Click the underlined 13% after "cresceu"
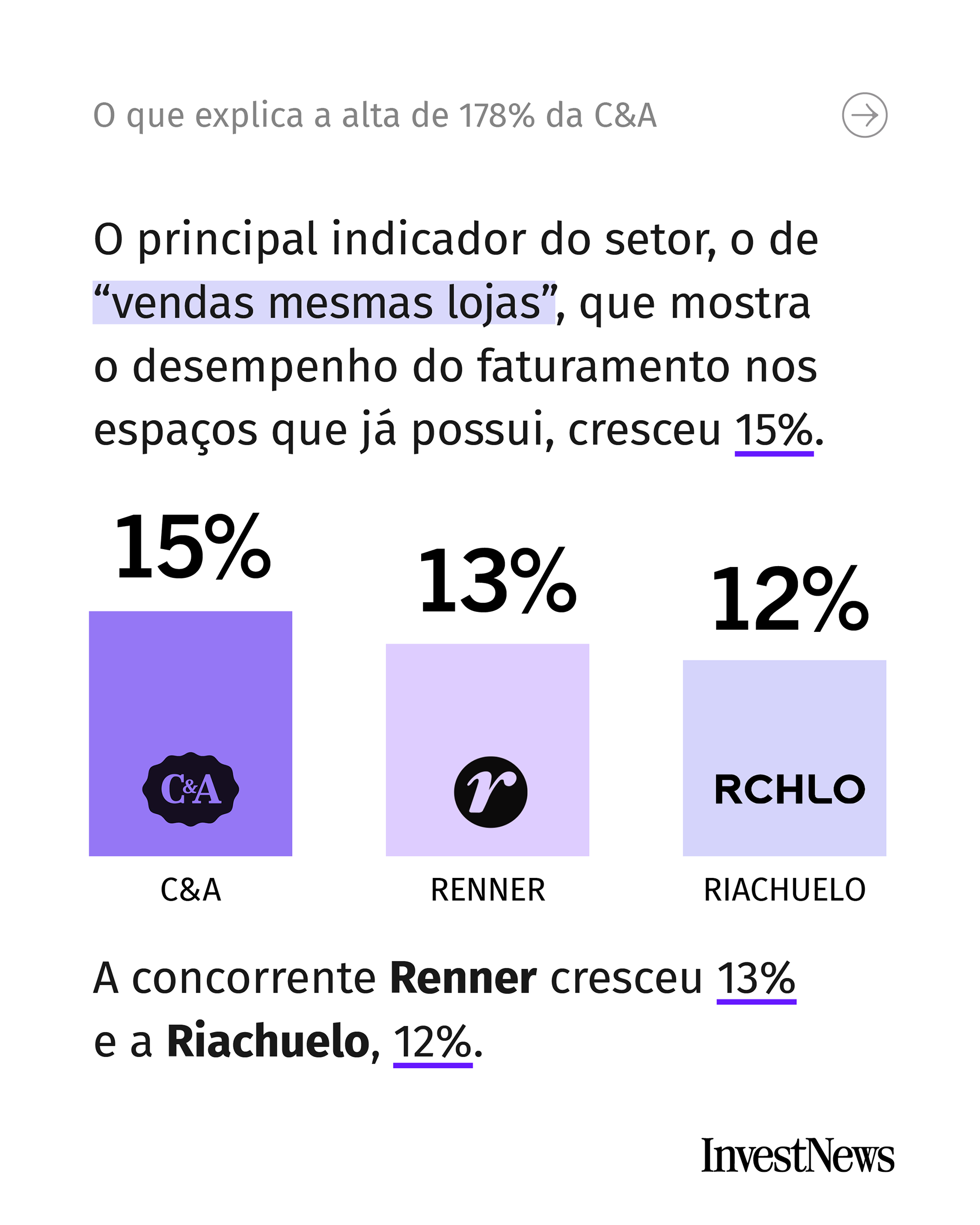980x1225 pixels. pyautogui.click(x=755, y=978)
